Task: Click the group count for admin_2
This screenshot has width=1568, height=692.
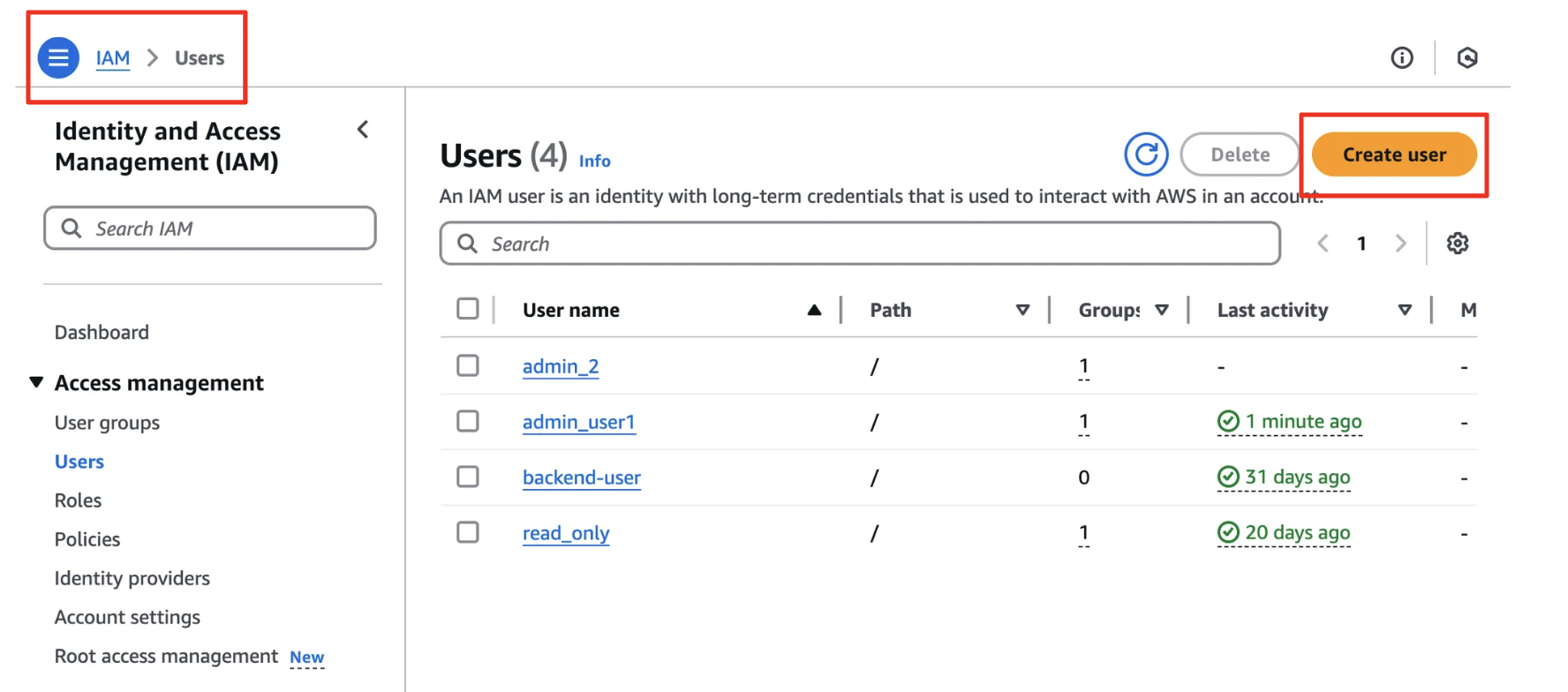Action: (x=1084, y=366)
